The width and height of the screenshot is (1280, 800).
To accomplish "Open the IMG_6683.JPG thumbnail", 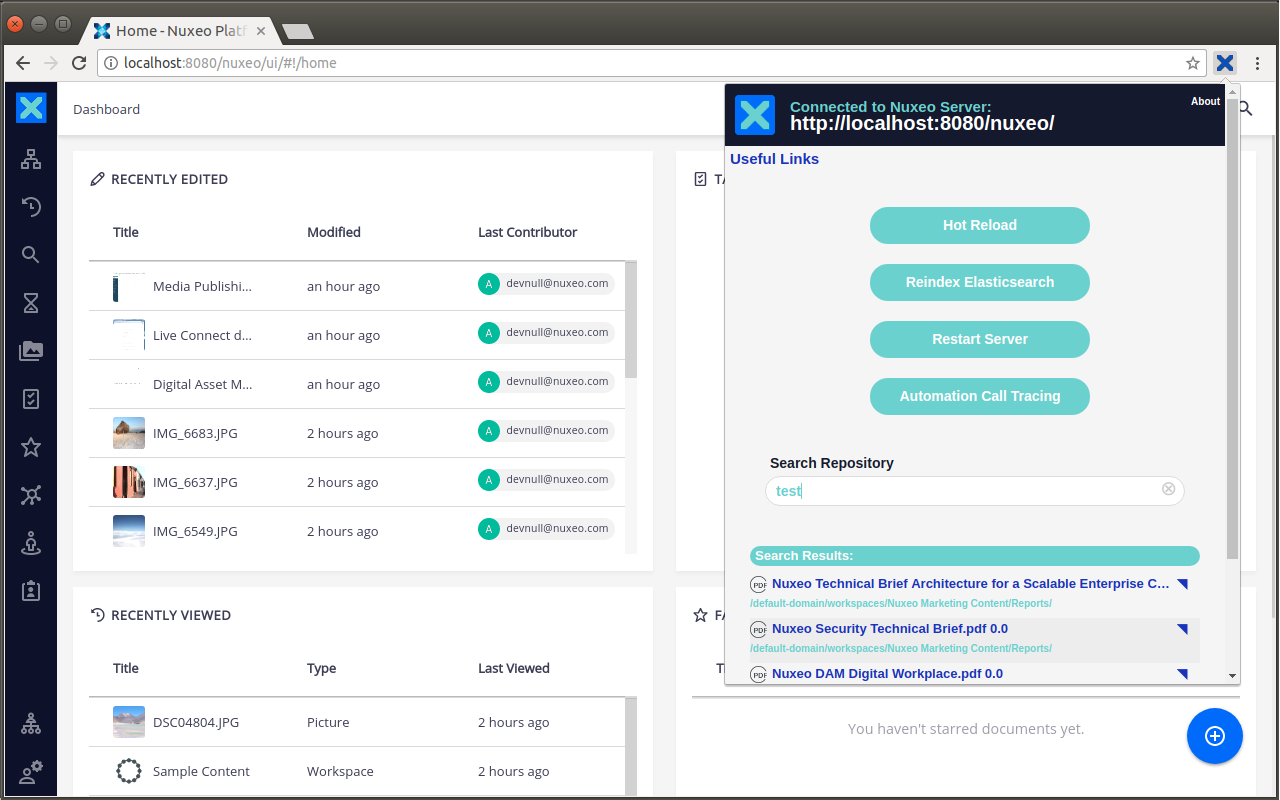I will [129, 433].
